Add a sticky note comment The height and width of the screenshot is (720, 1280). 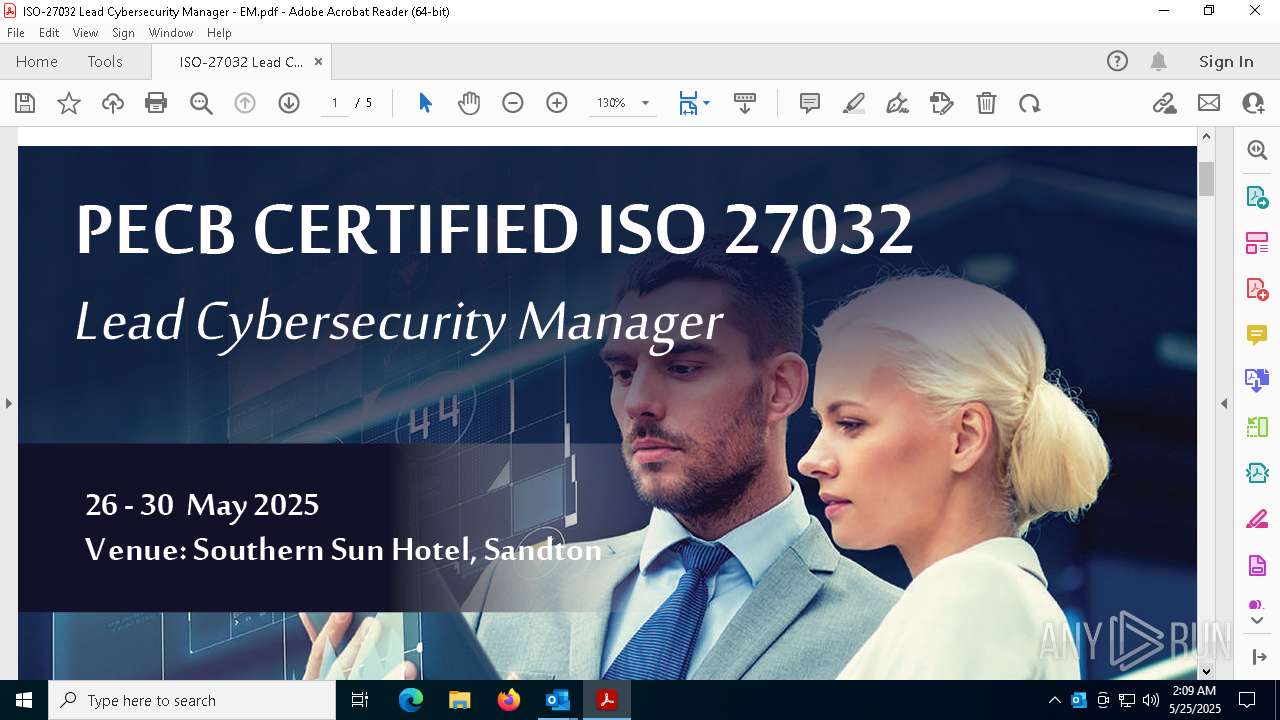point(810,103)
